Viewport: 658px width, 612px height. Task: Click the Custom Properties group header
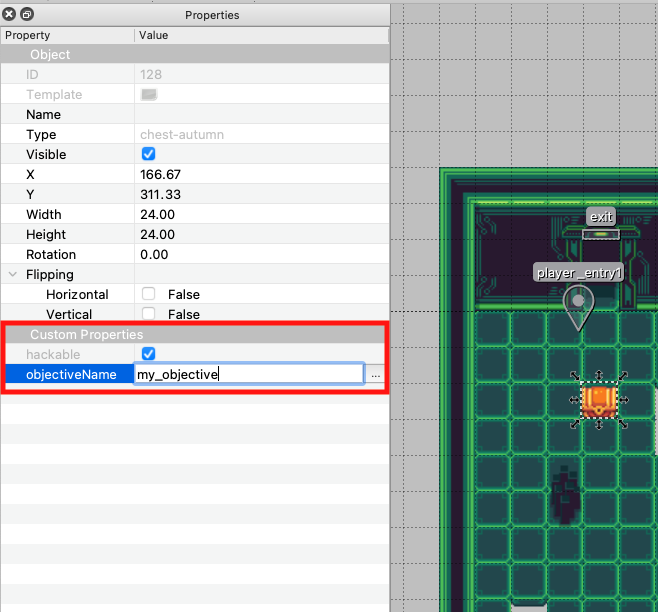pyautogui.click(x=86, y=334)
